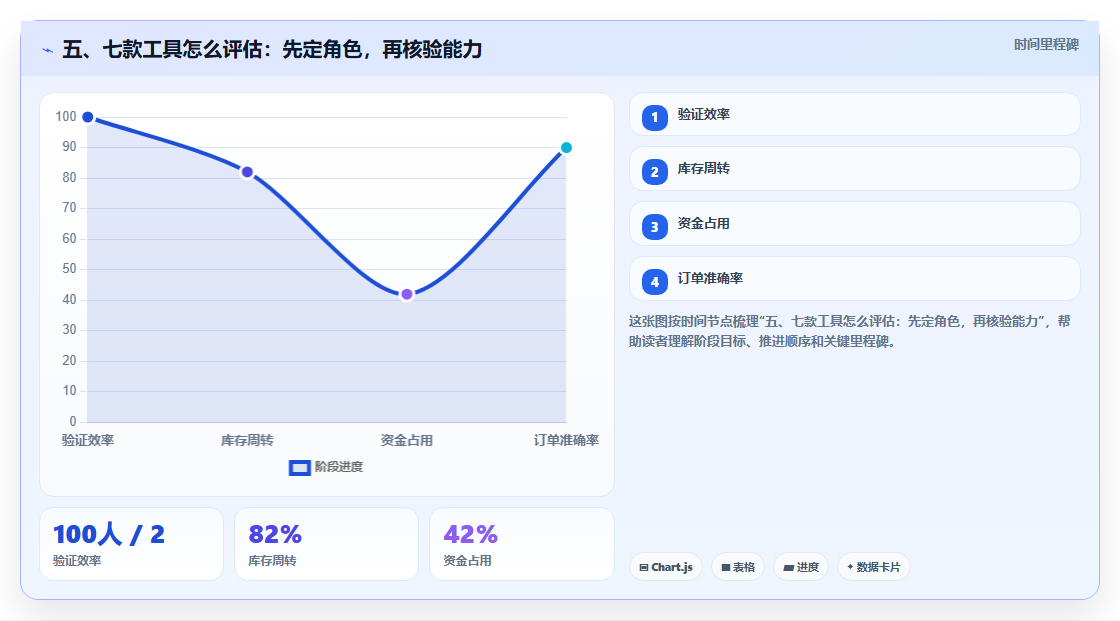This screenshot has height=621, width=1120.
Task: Select the Chart.js tag
Action: (x=666, y=567)
